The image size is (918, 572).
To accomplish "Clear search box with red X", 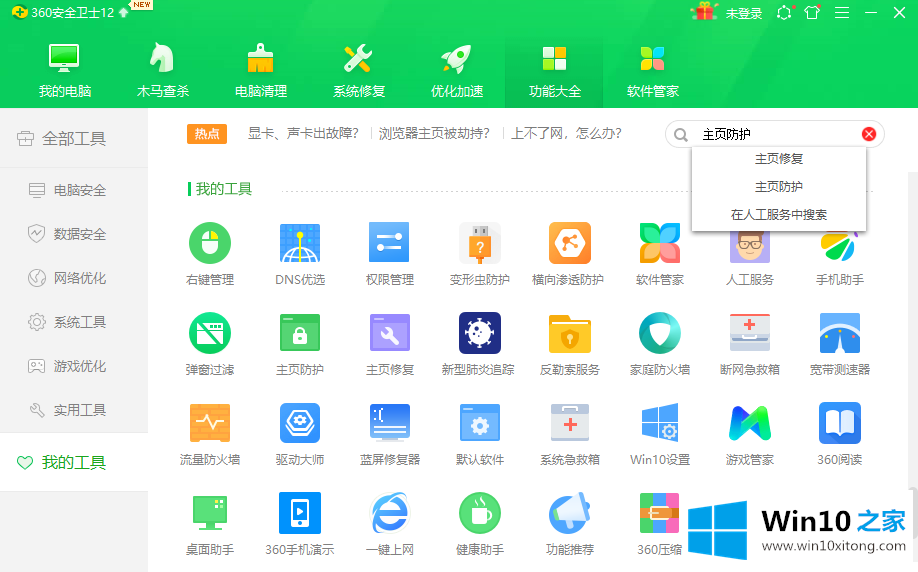I will 869,134.
